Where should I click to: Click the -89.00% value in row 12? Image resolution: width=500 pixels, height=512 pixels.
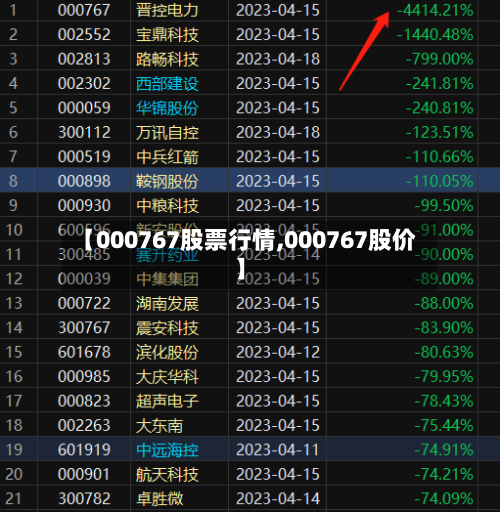[x=444, y=279]
